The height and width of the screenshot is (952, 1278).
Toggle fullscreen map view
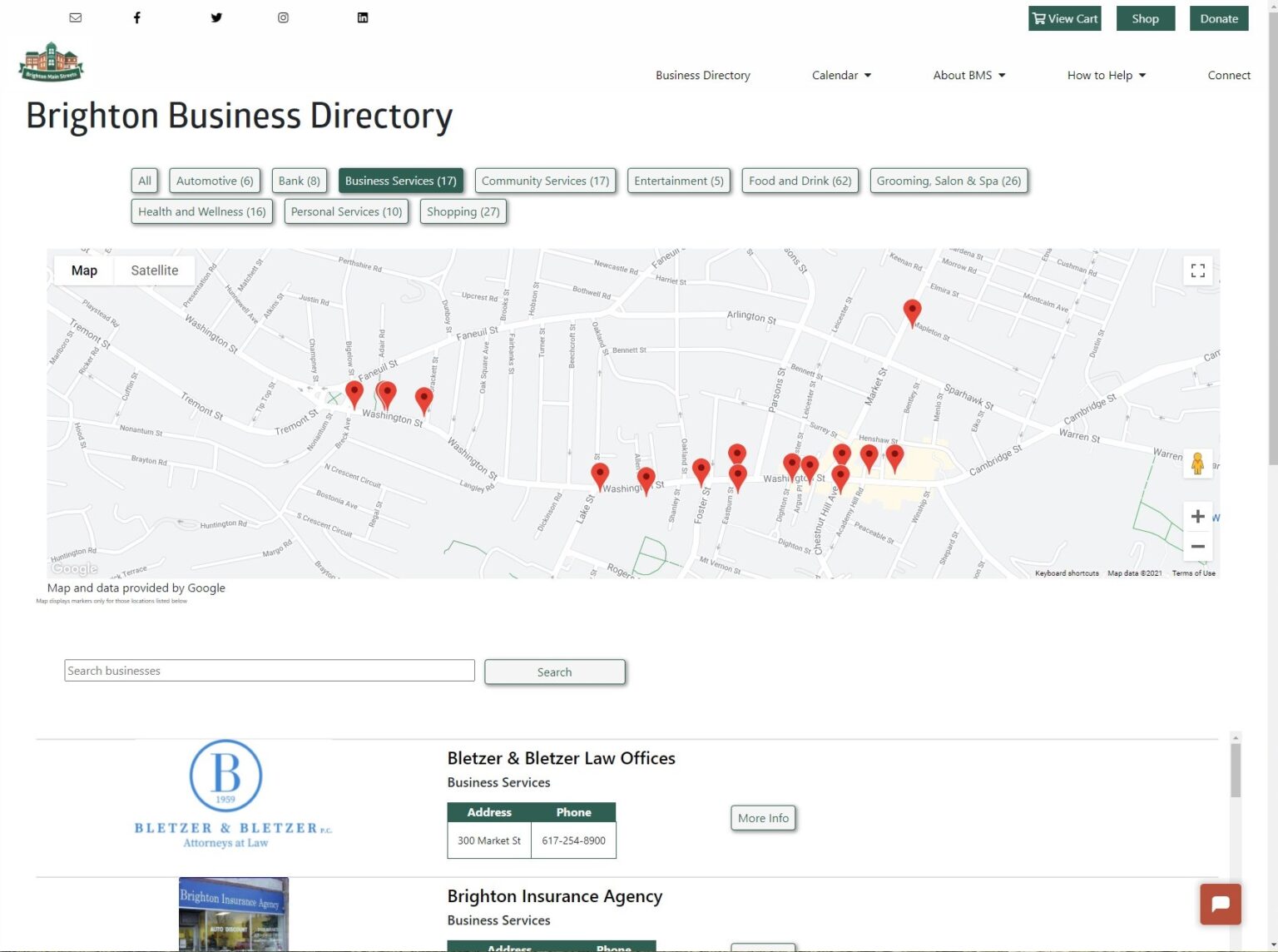tap(1197, 270)
